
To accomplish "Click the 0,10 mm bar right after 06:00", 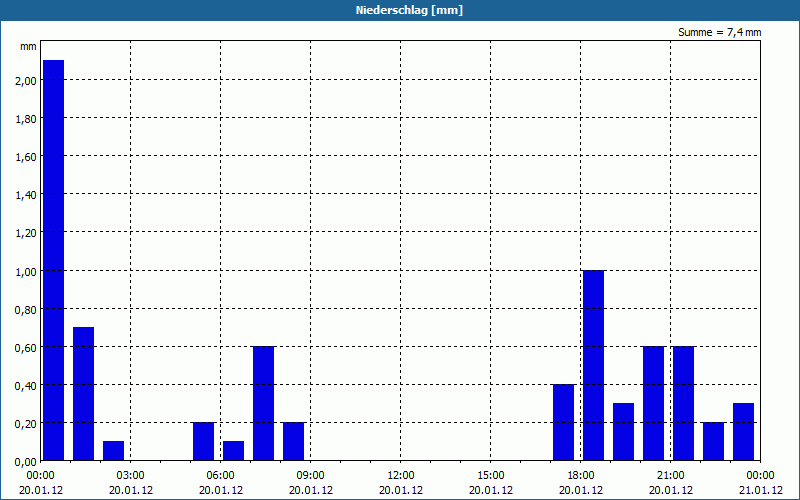I will [234, 451].
